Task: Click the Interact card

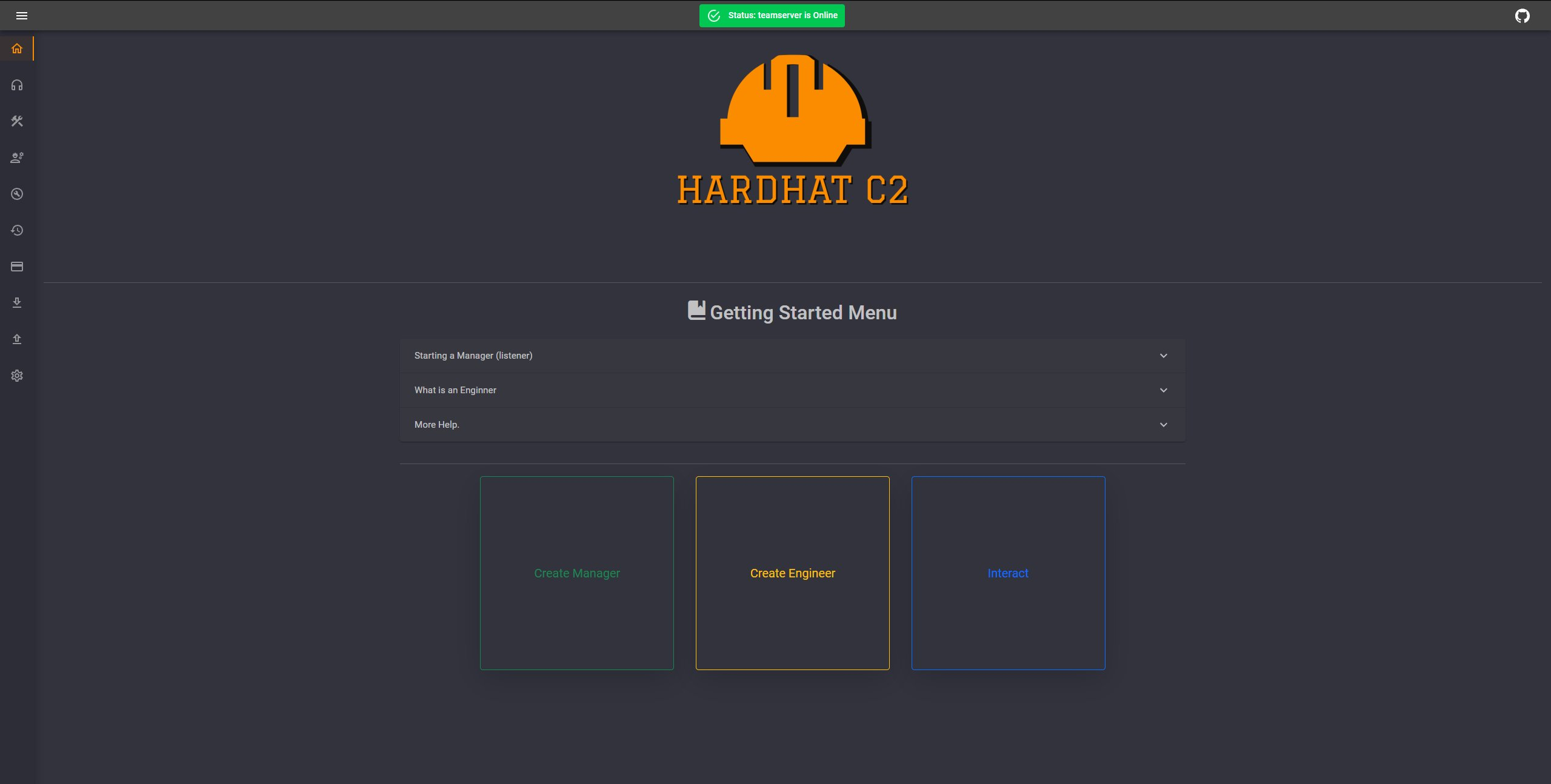Action: pyautogui.click(x=1008, y=573)
